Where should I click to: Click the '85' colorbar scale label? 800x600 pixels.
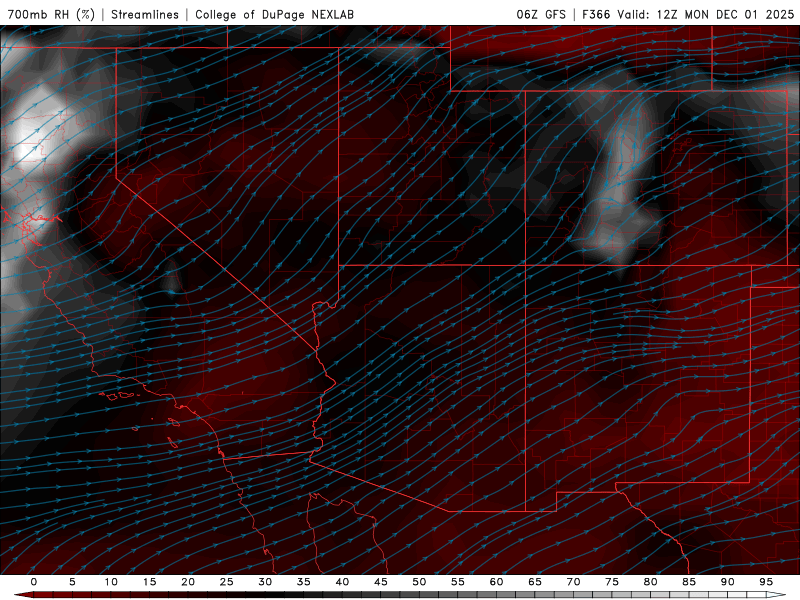(x=689, y=582)
